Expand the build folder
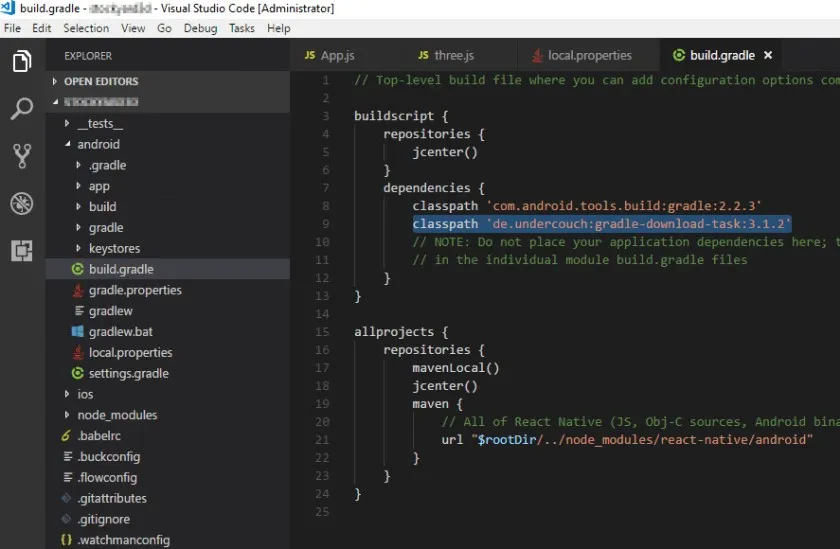 pos(78,206)
